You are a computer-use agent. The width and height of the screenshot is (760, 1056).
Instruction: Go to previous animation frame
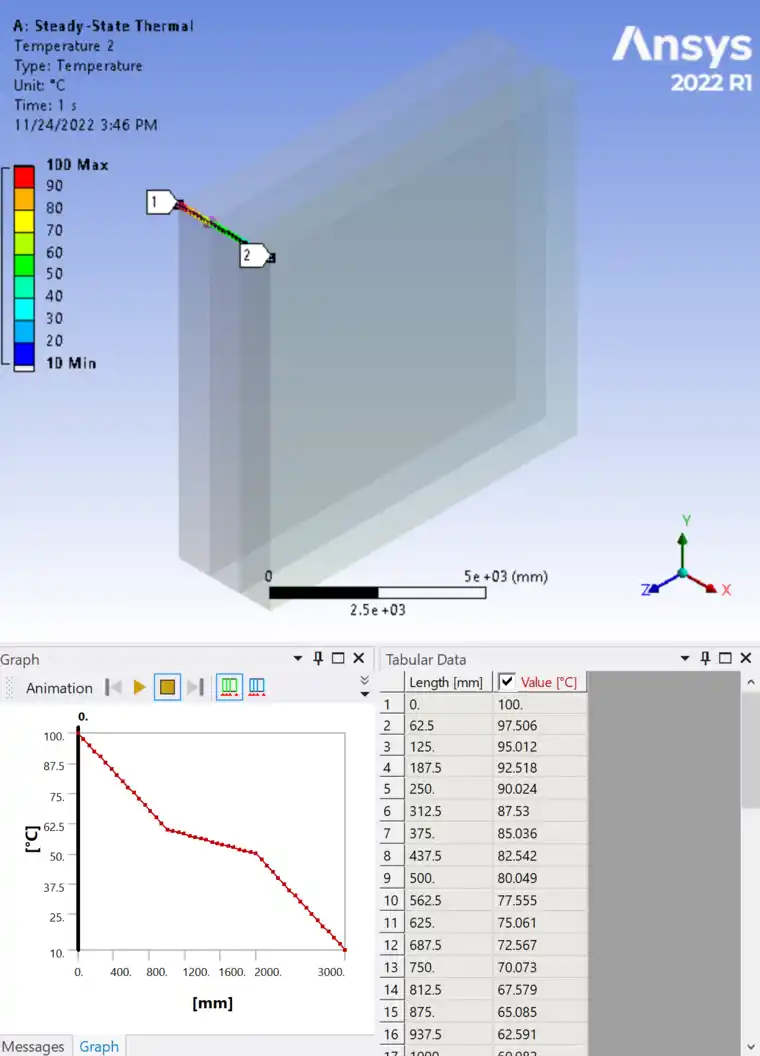(x=113, y=687)
